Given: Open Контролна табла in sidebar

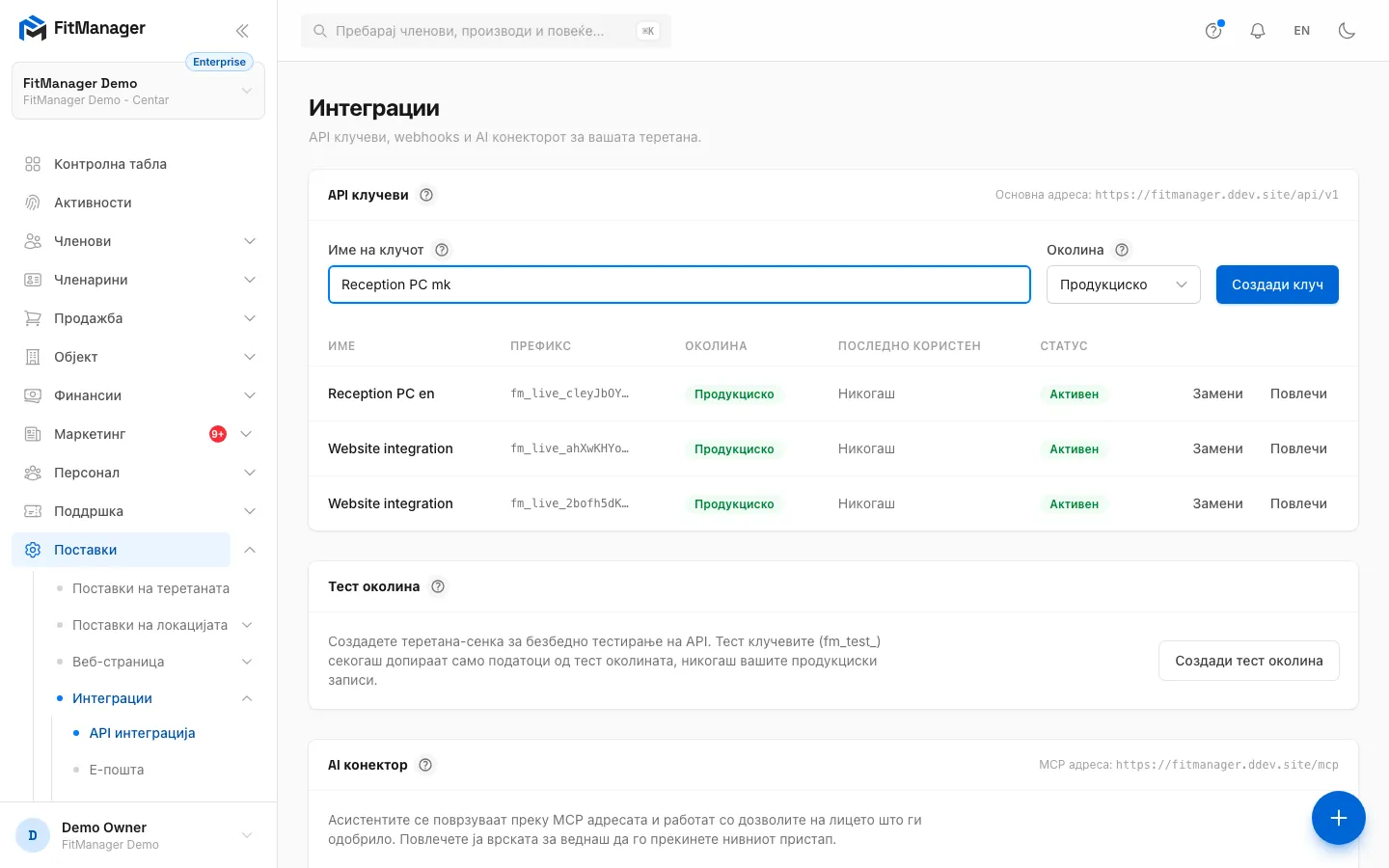Looking at the screenshot, I should coord(139,164).
